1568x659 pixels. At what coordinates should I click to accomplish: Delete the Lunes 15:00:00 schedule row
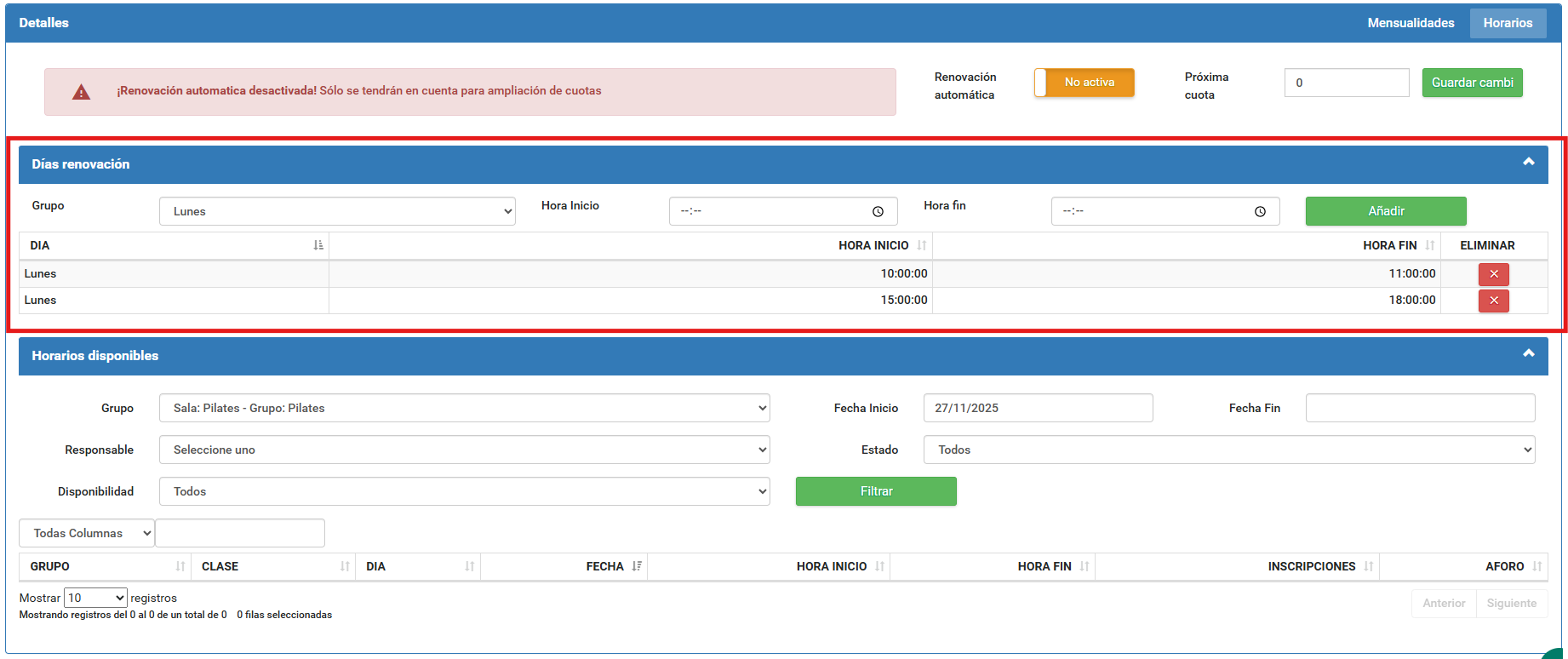pyautogui.click(x=1493, y=301)
